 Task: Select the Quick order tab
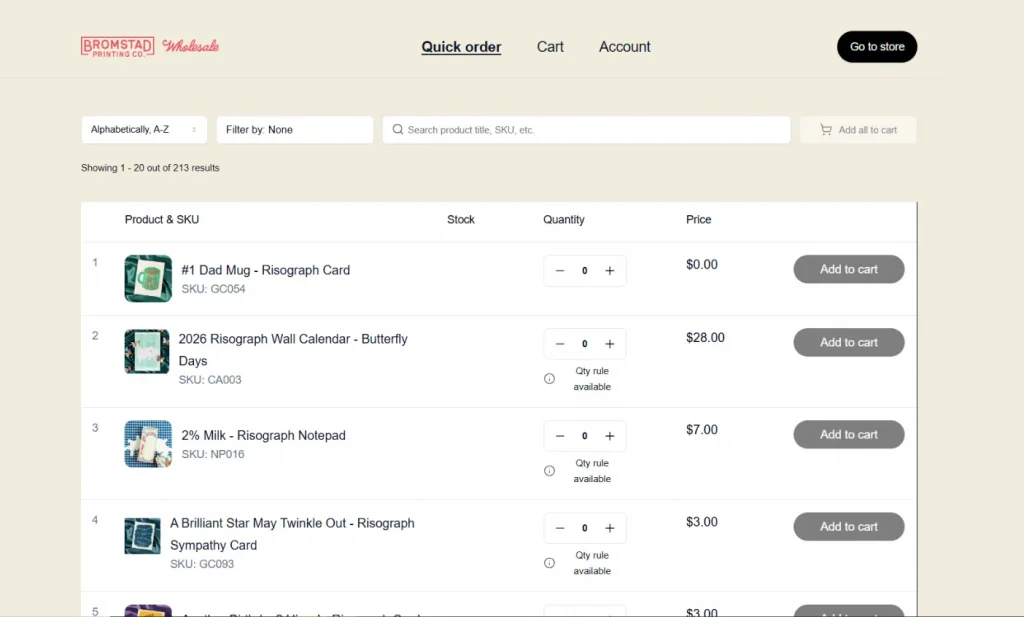tap(461, 47)
